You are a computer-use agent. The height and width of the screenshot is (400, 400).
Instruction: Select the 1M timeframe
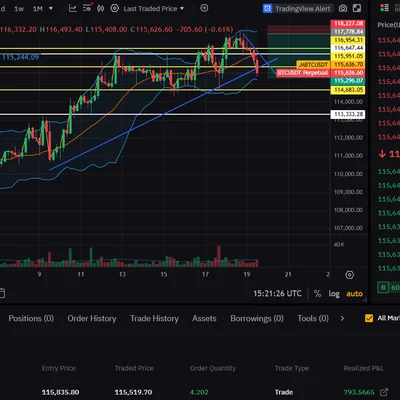(38, 9)
